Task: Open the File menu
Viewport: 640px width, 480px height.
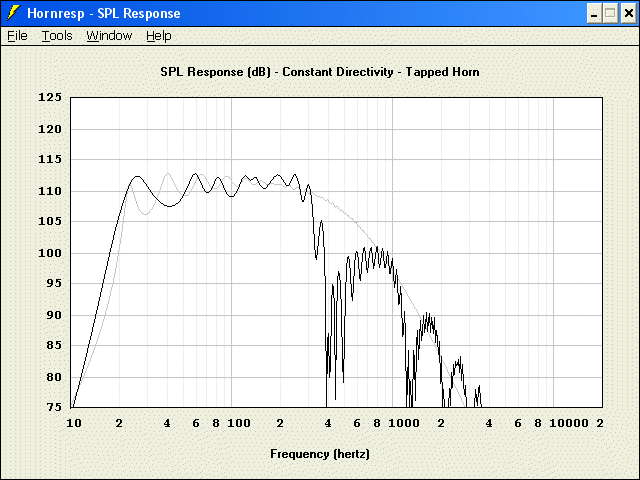Action: (x=17, y=36)
